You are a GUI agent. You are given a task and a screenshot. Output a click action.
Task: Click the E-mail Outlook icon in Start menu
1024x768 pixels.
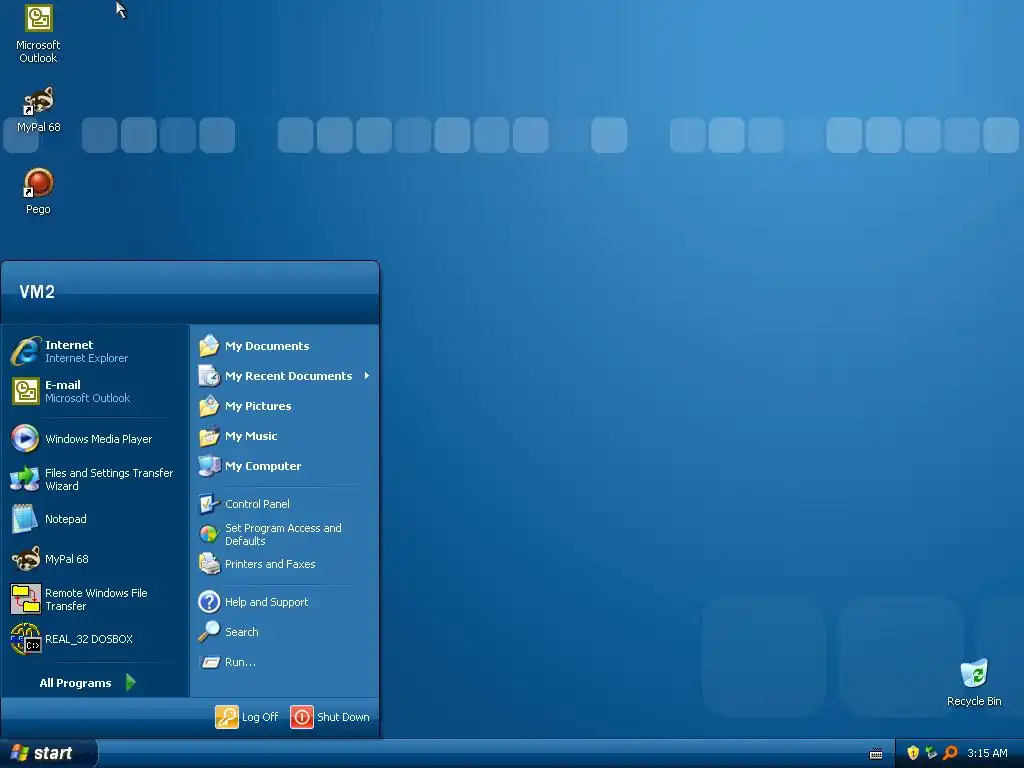coord(25,391)
